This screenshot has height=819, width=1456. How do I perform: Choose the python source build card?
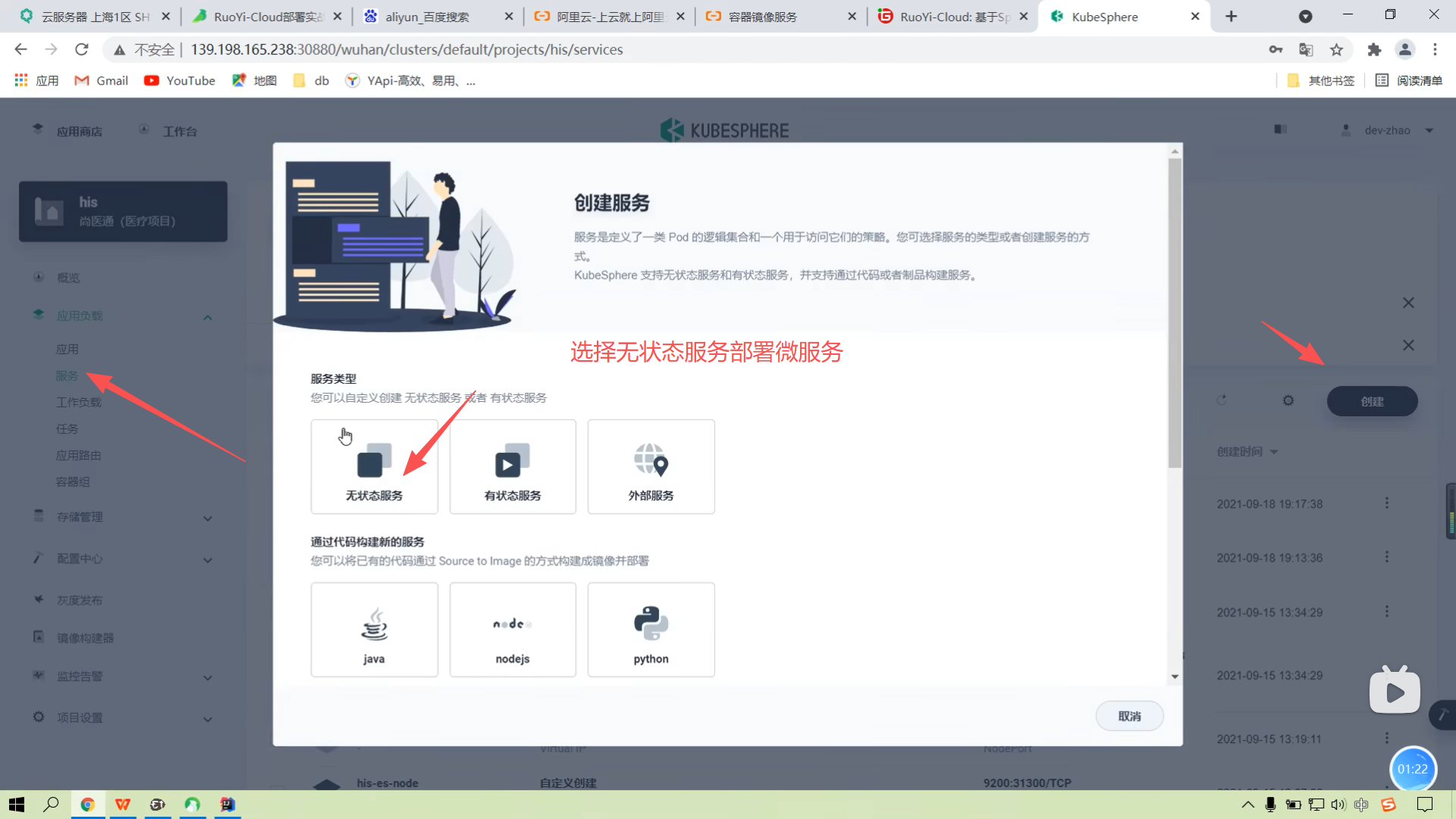click(x=651, y=629)
